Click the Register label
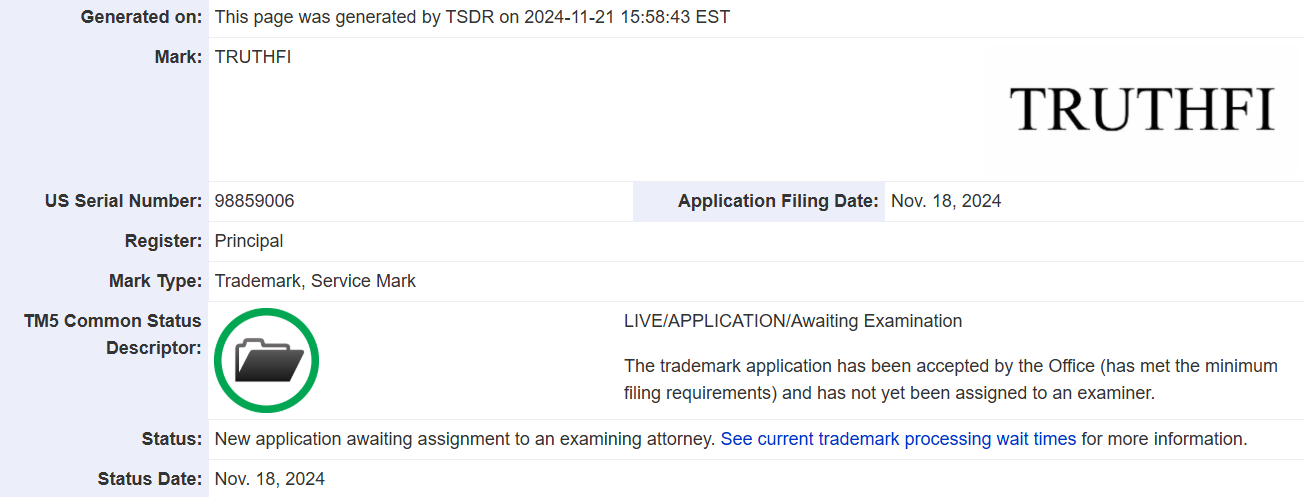 point(163,241)
